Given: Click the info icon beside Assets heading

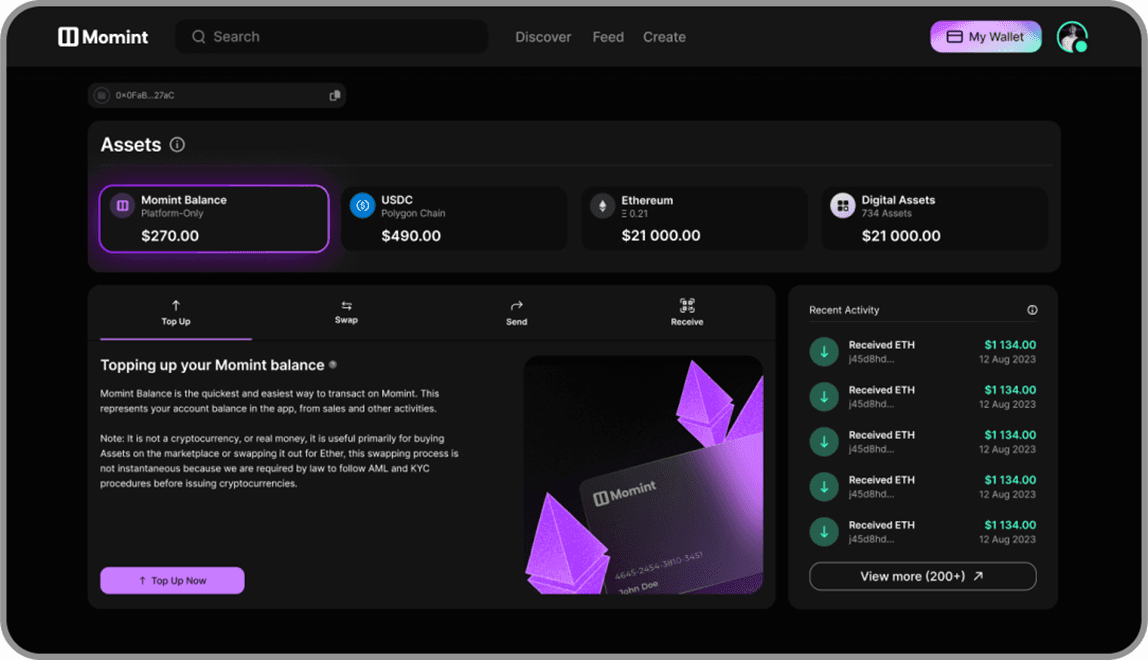Looking at the screenshot, I should tap(177, 145).
